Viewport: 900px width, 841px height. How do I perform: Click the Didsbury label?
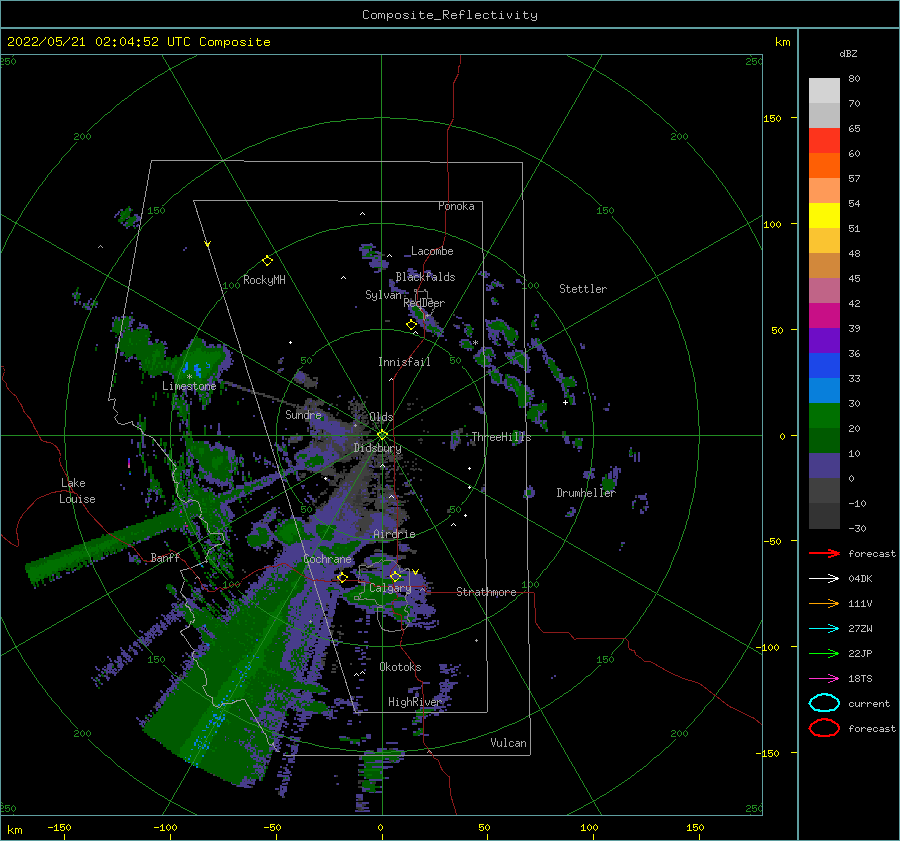(x=378, y=448)
